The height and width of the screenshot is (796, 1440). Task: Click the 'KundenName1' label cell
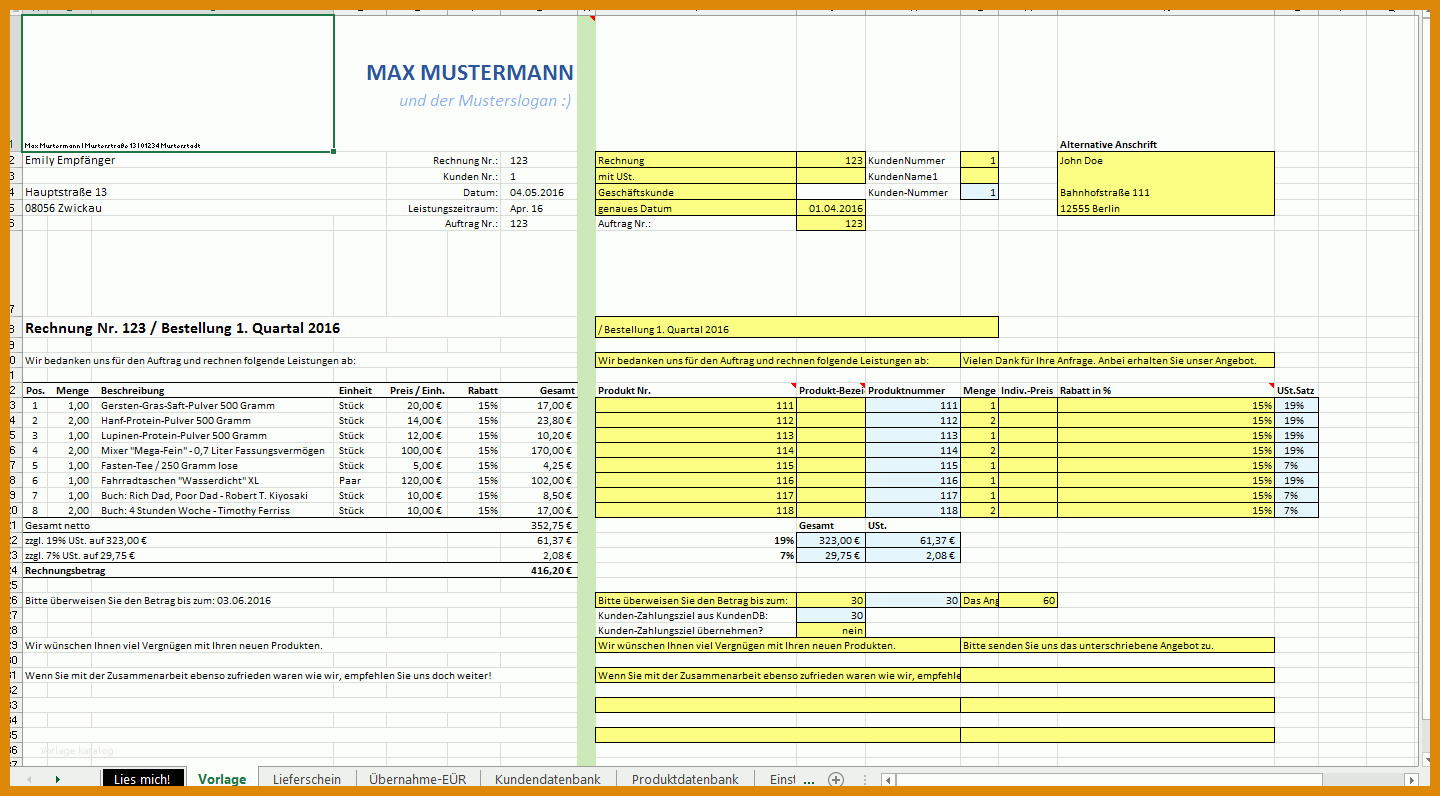pyautogui.click(x=913, y=176)
